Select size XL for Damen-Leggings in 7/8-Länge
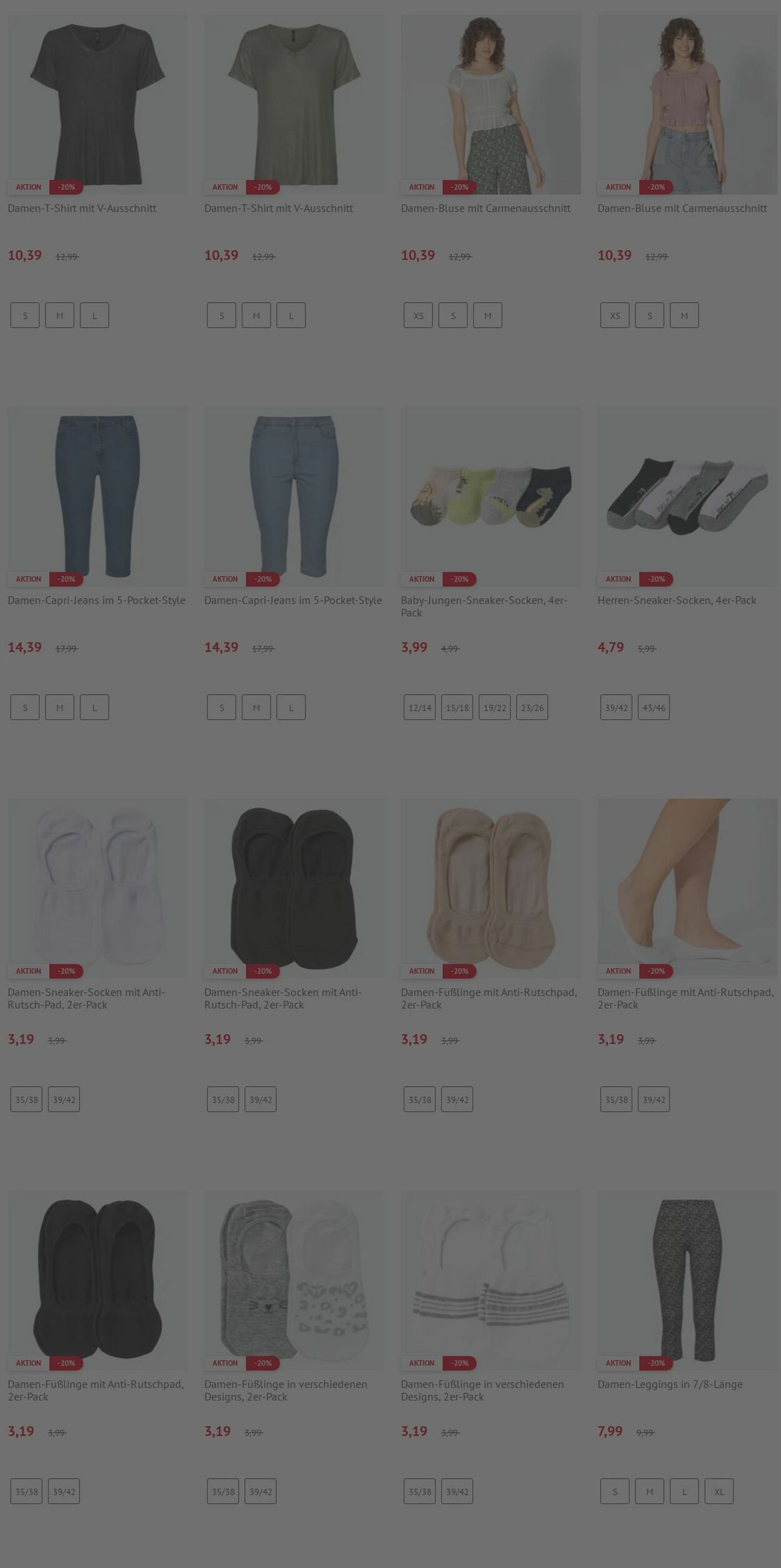This screenshot has width=781, height=1568. pyautogui.click(x=719, y=1491)
